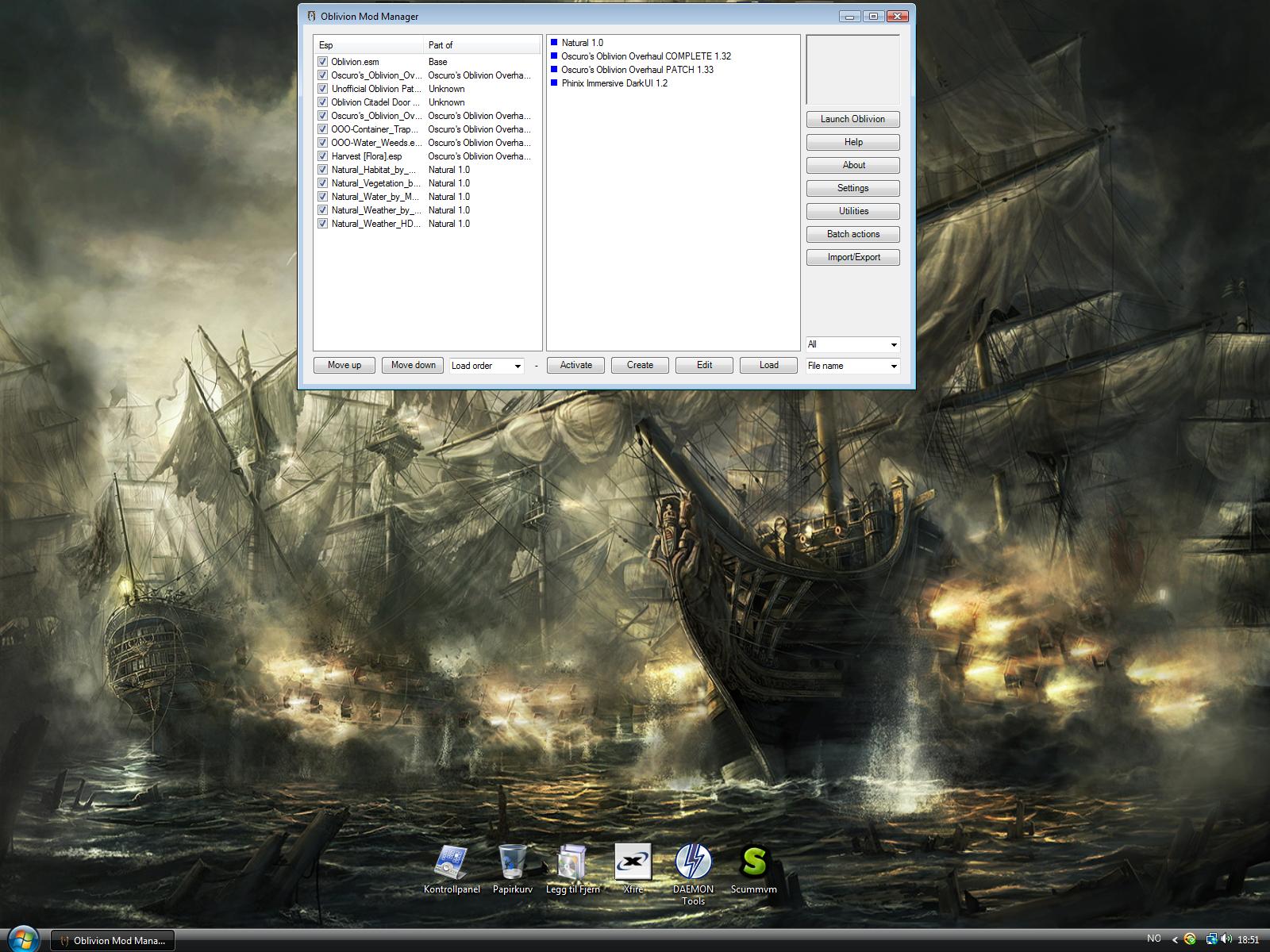The width and height of the screenshot is (1270, 952).
Task: Open the Import/Export button
Action: pos(852,257)
